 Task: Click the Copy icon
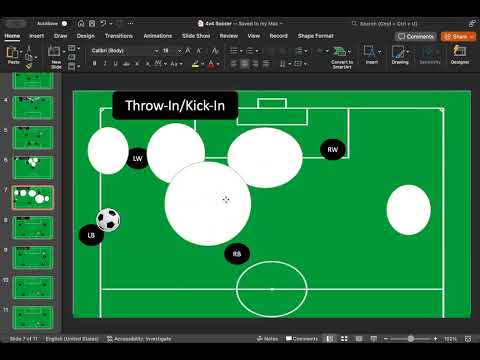(29, 58)
